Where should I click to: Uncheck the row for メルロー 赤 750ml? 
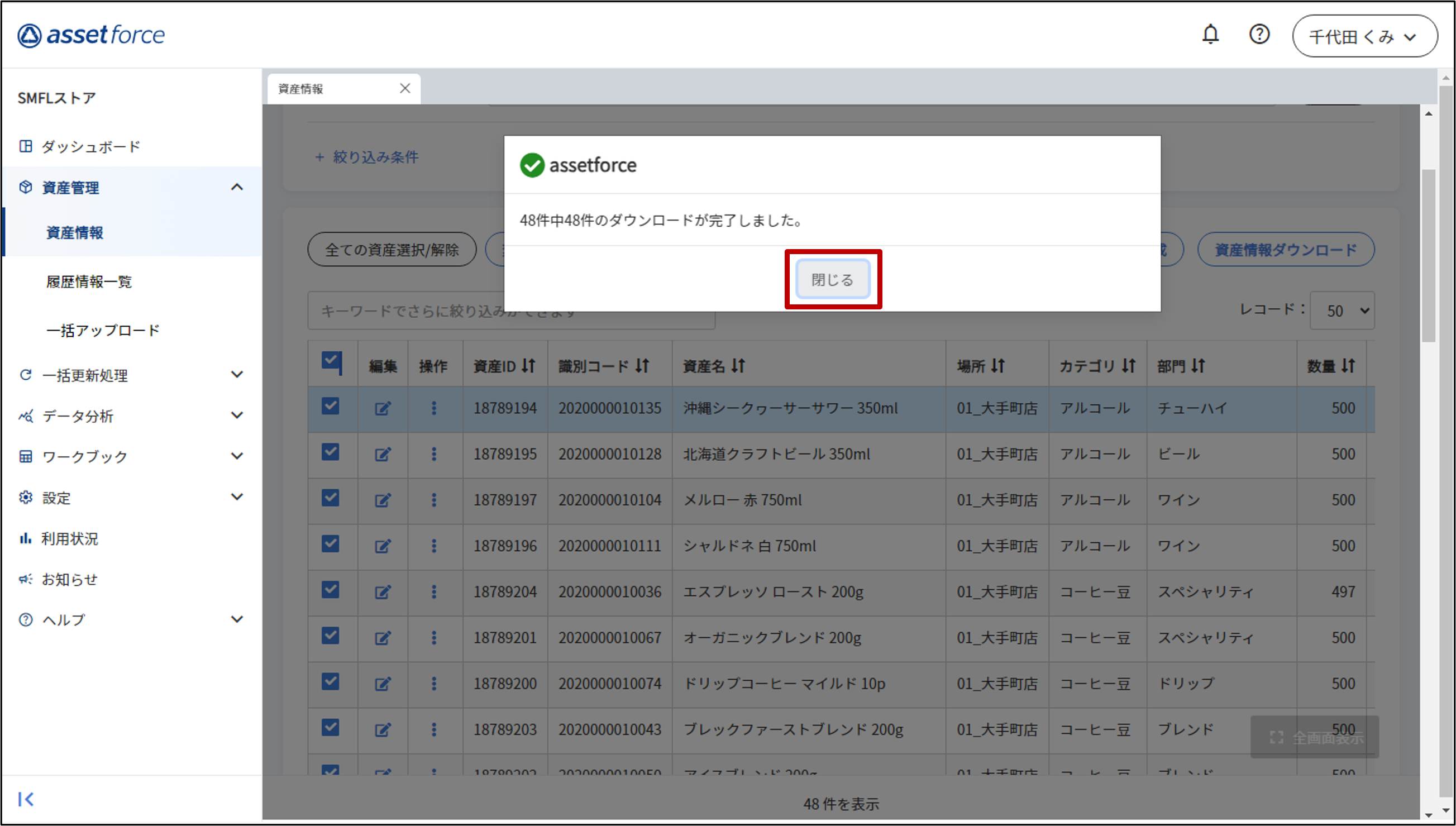(x=330, y=498)
